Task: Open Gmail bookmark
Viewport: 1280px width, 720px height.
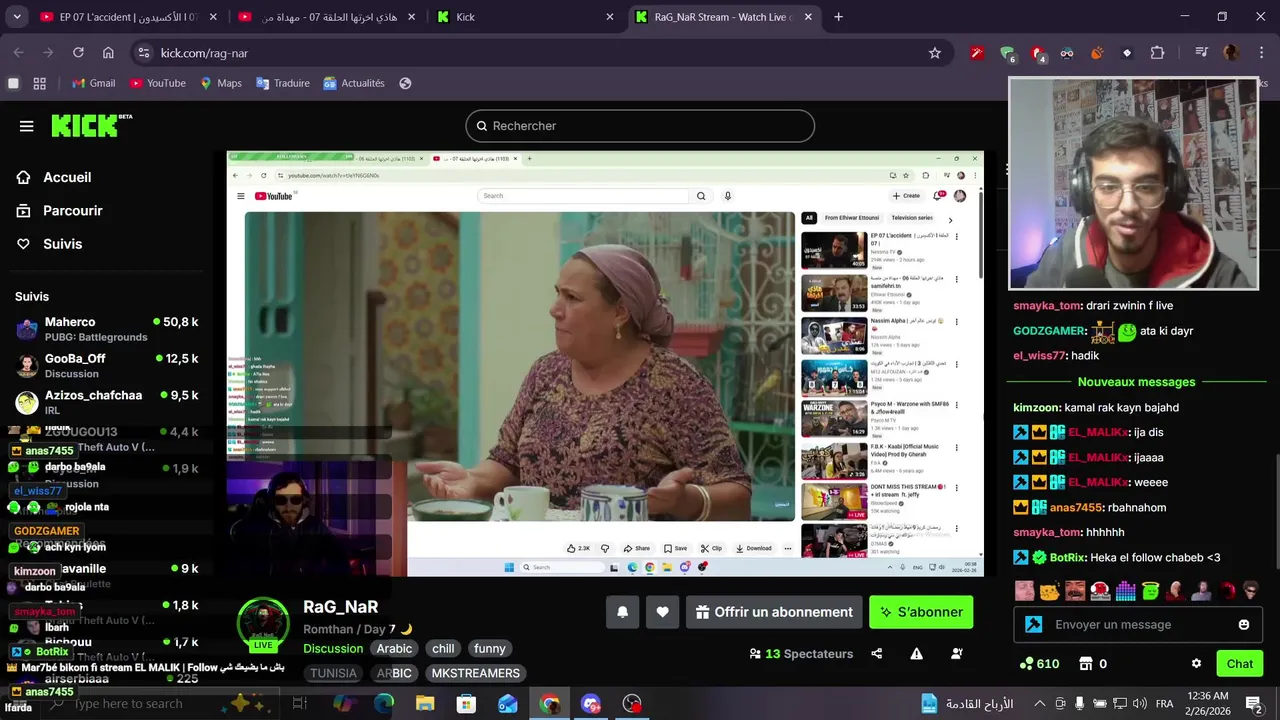Action: (x=92, y=83)
